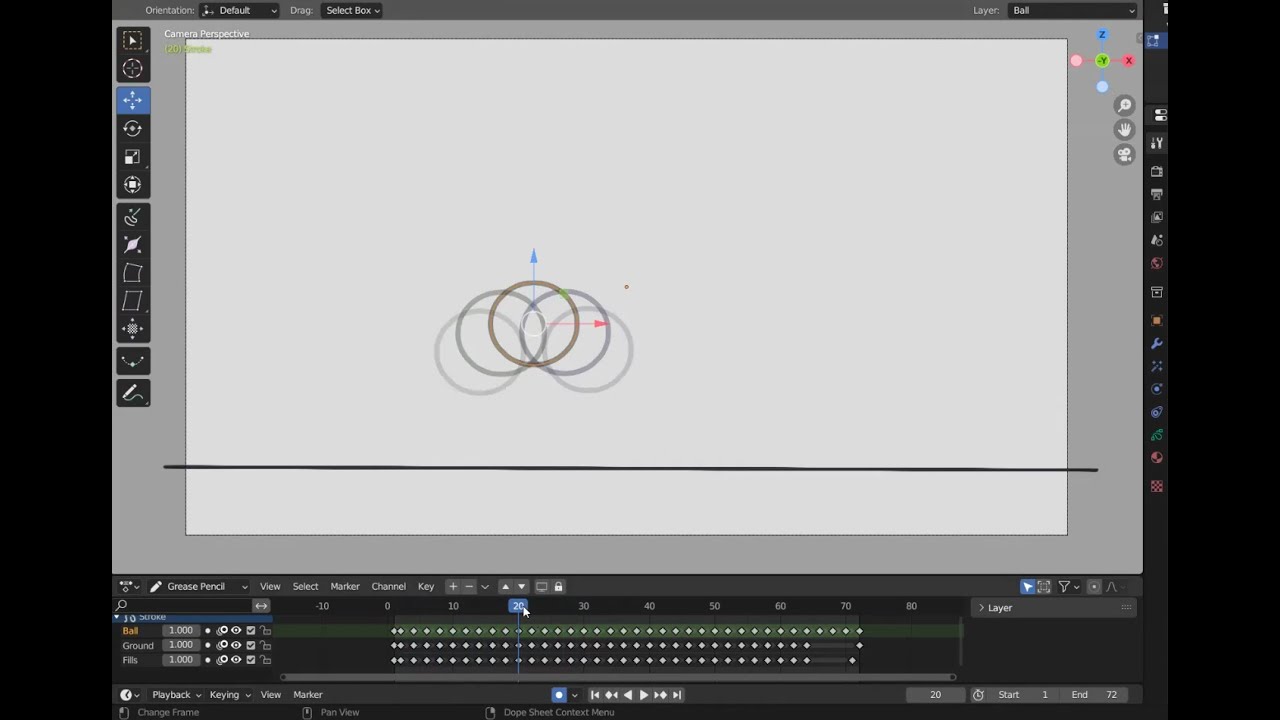The width and height of the screenshot is (1280, 720).
Task: Toggle the lock on the Ground layer
Action: click(266, 646)
